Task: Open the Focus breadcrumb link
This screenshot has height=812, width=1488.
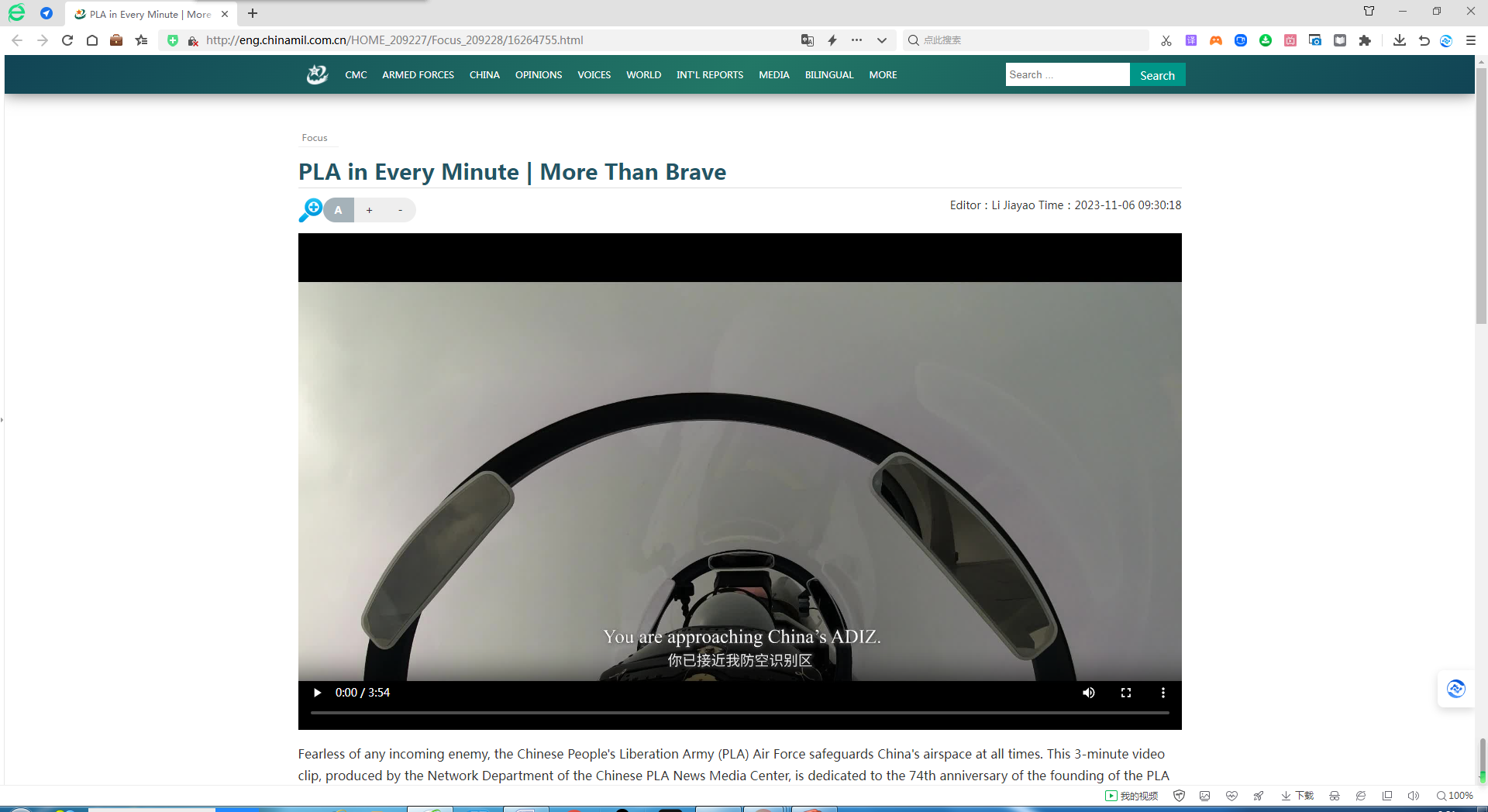Action: pyautogui.click(x=315, y=138)
